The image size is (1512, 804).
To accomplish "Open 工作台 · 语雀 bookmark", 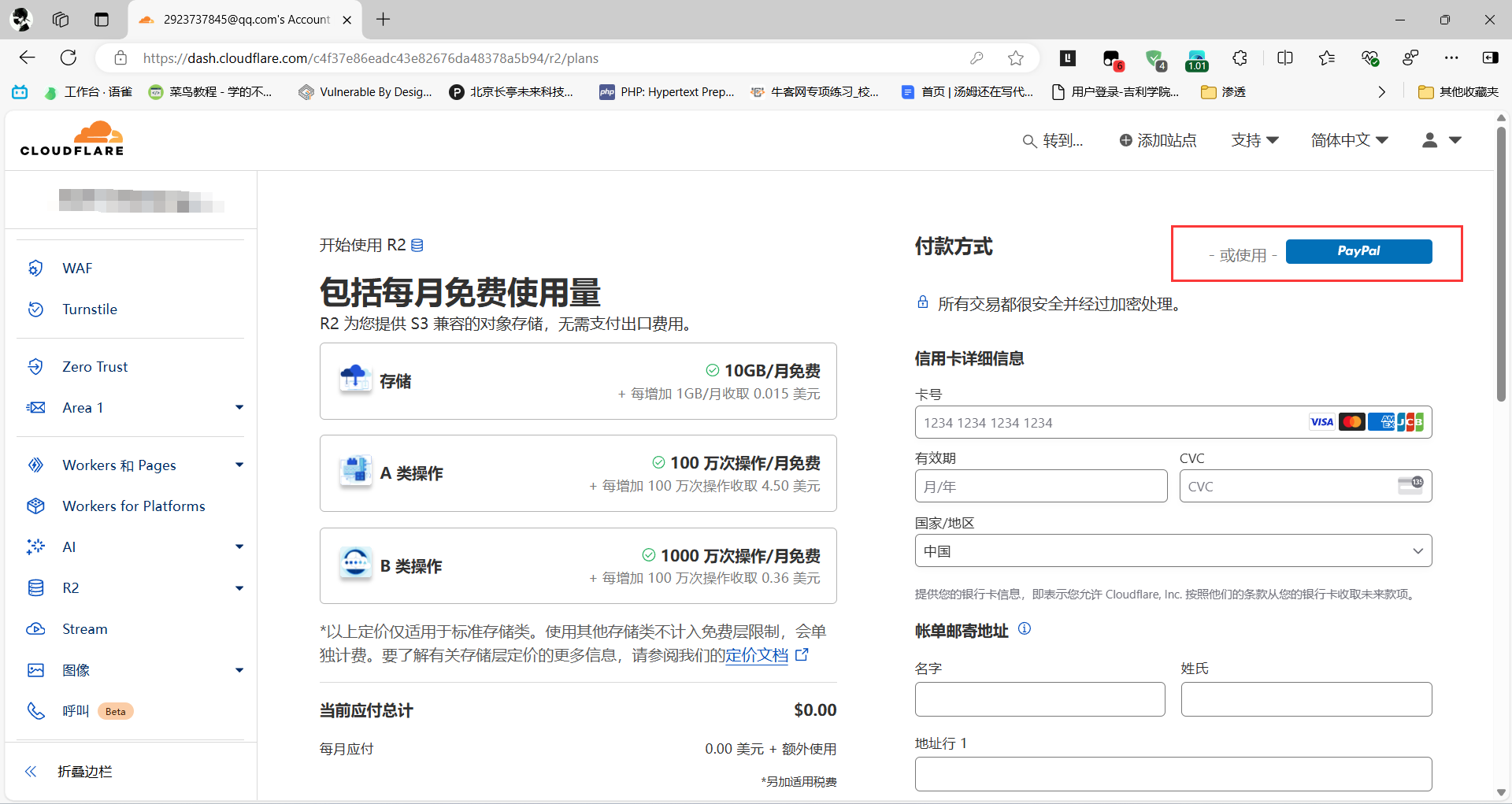I will pyautogui.click(x=88, y=92).
